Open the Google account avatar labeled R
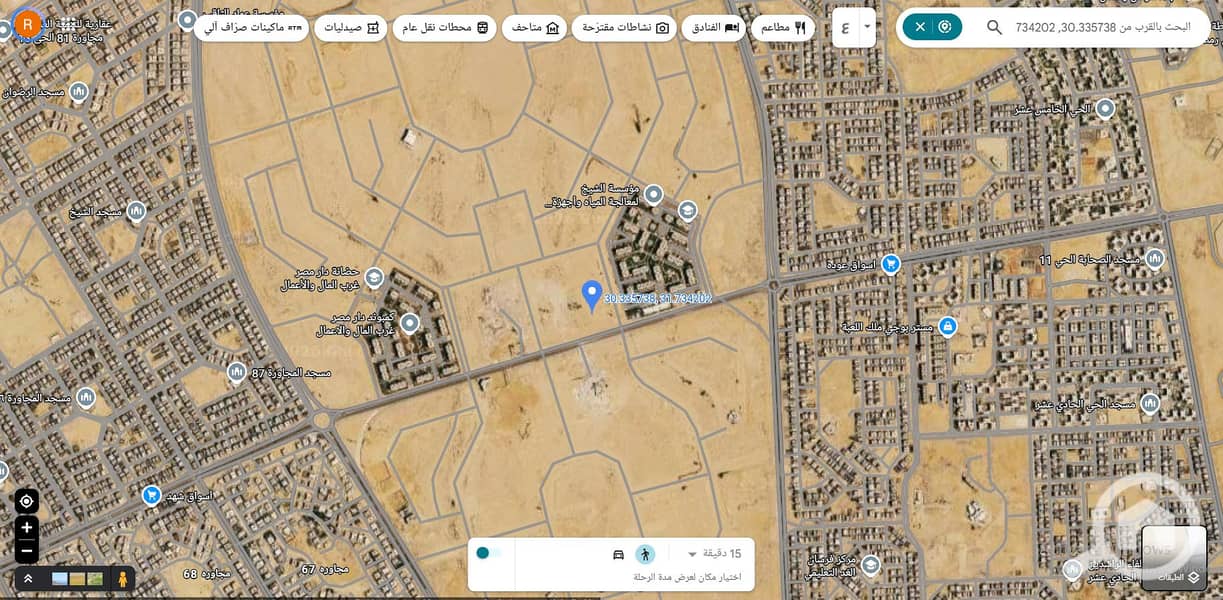Image resolution: width=1223 pixels, height=600 pixels. pos(29,23)
